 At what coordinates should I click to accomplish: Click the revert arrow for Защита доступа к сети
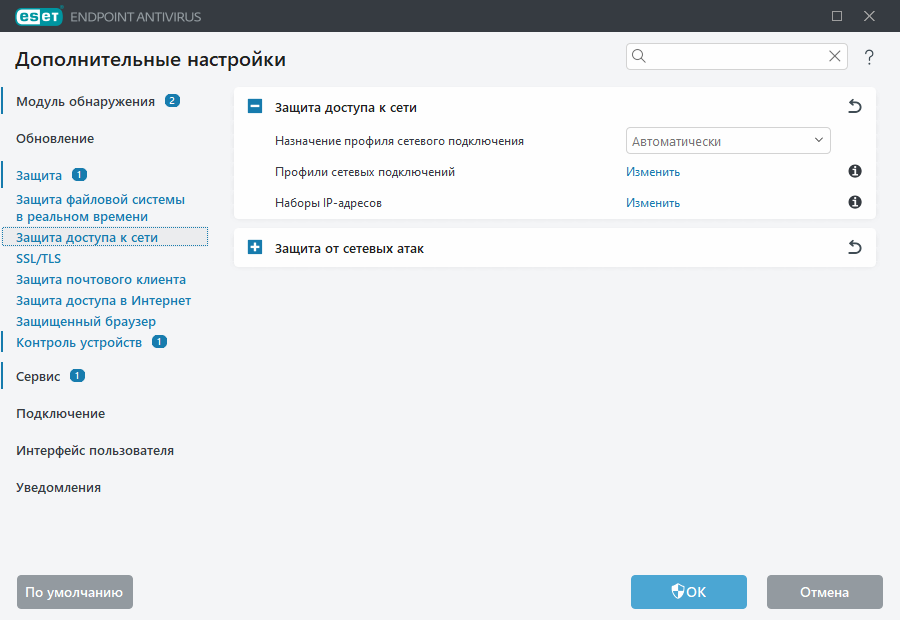tap(854, 106)
